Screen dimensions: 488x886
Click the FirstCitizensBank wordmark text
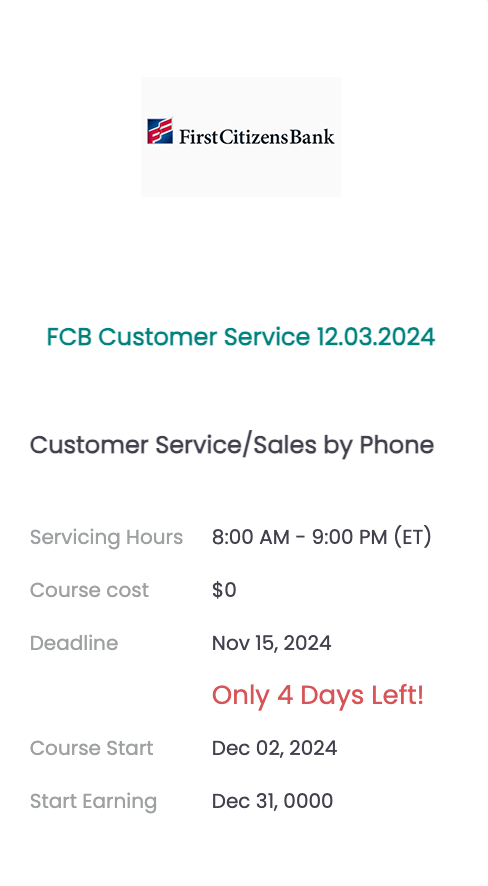(x=257, y=136)
